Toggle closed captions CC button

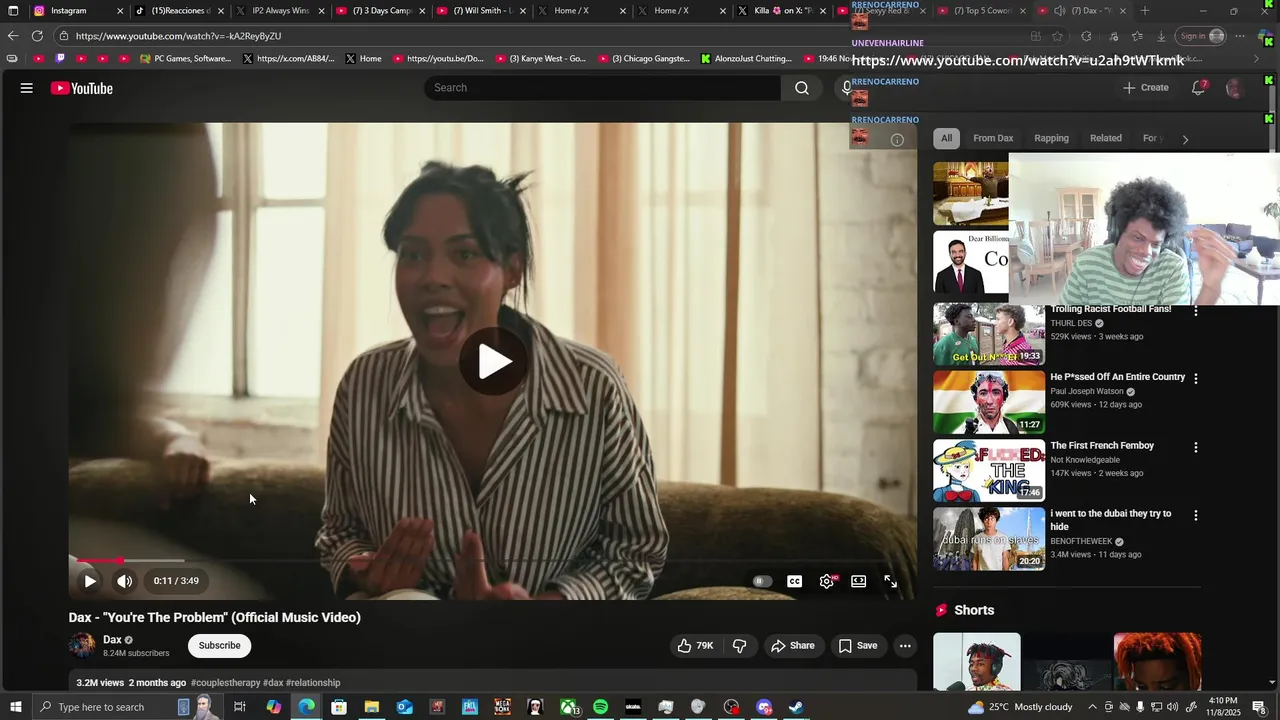tap(794, 581)
